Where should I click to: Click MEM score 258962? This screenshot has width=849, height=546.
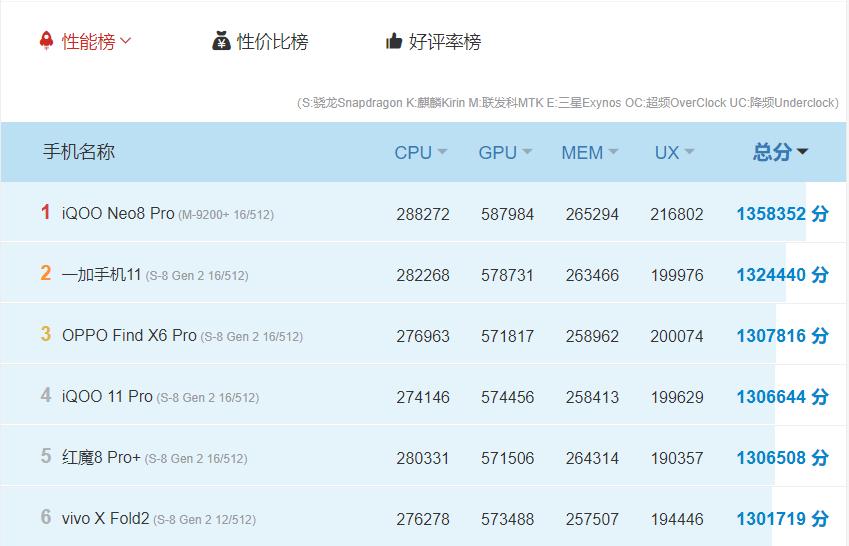(x=592, y=336)
